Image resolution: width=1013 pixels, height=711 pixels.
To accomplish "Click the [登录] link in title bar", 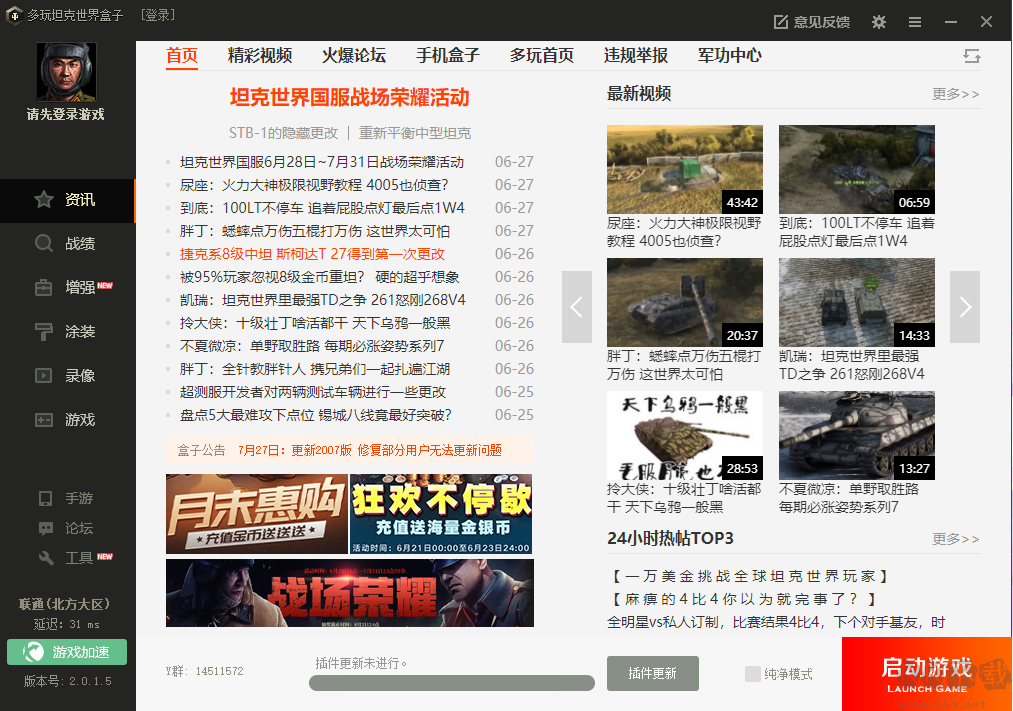I will pos(158,15).
